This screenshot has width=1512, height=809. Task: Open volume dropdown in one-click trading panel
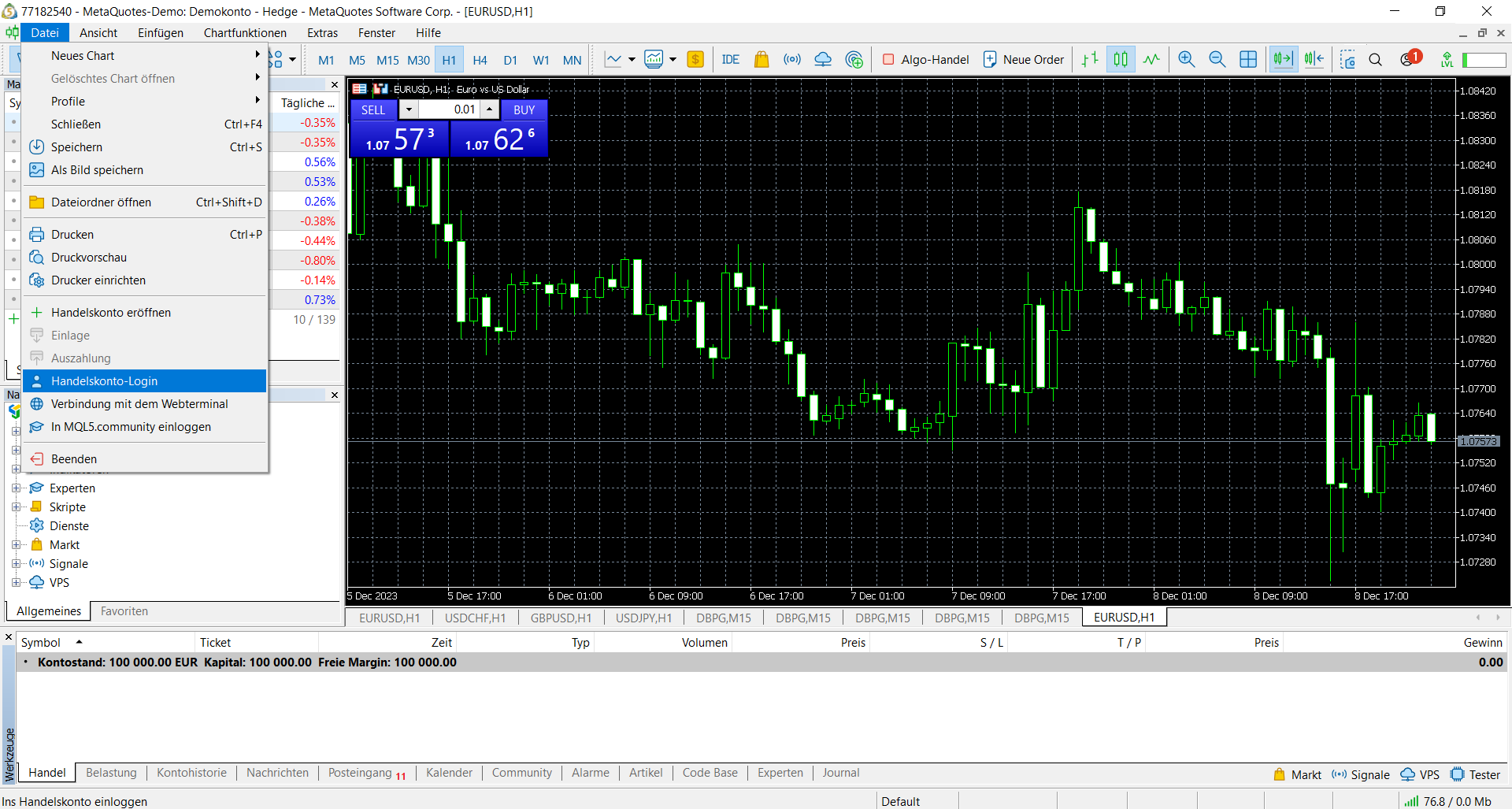409,109
